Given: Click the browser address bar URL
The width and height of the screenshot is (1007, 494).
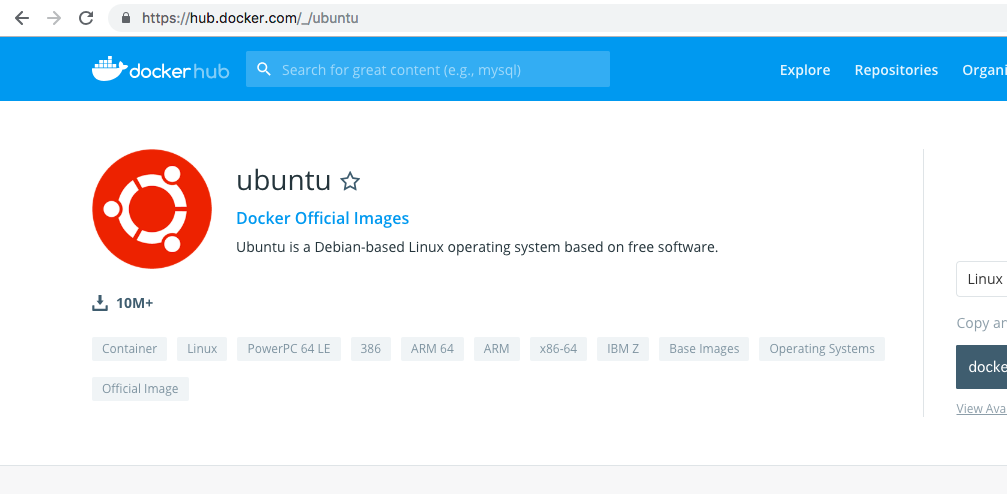Looking at the screenshot, I should (x=250, y=18).
